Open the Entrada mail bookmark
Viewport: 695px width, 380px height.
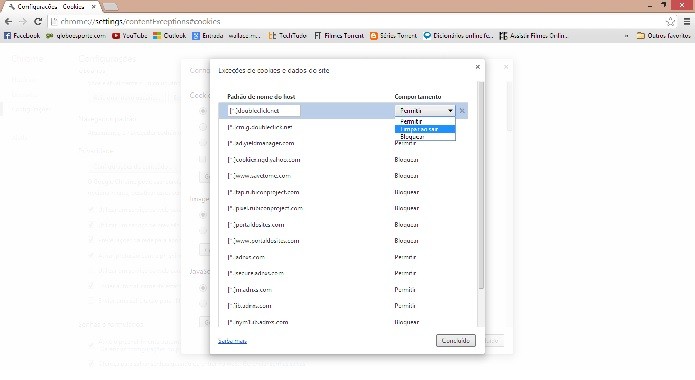coord(226,35)
